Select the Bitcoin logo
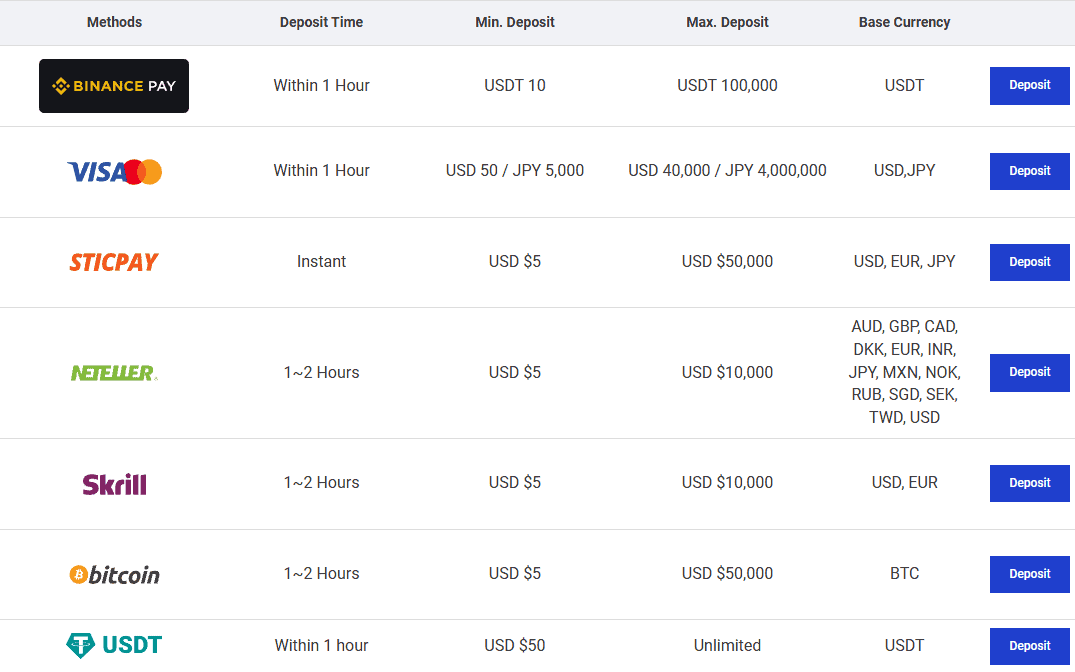 [113, 574]
